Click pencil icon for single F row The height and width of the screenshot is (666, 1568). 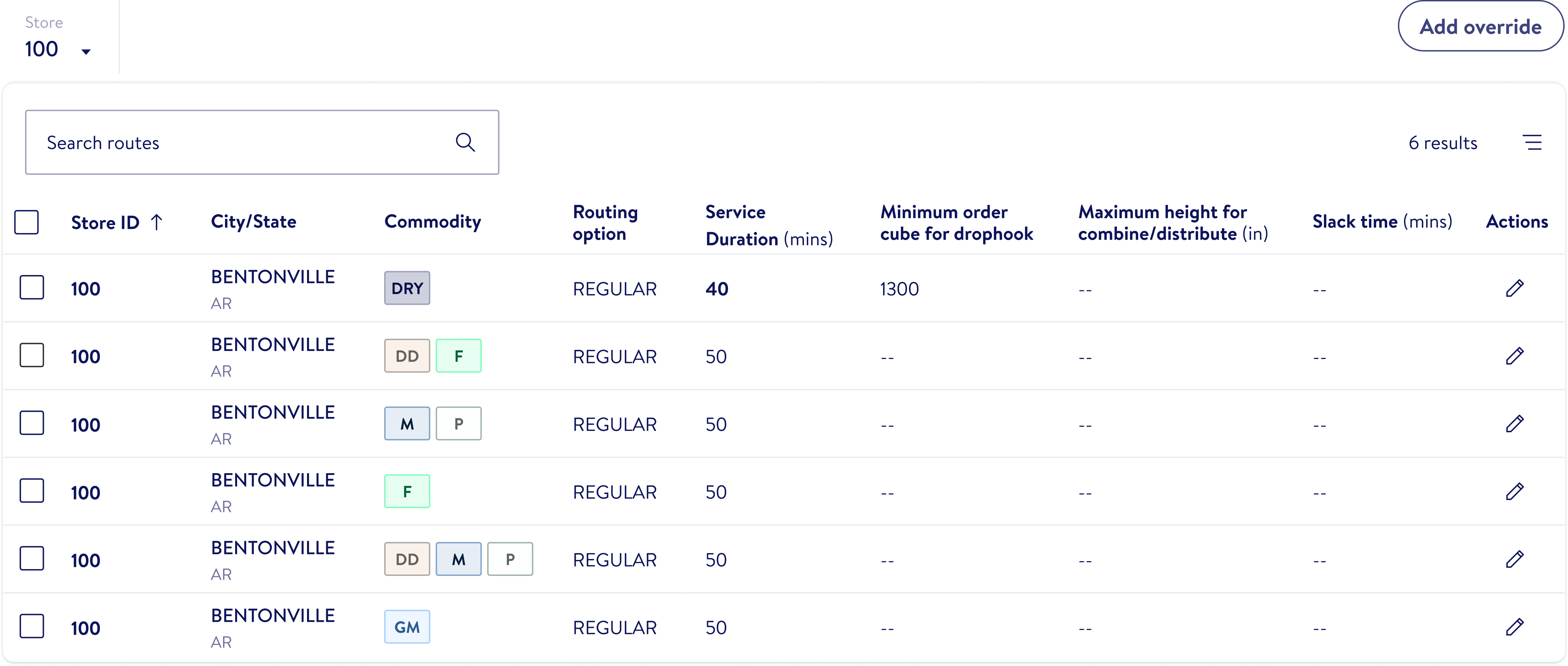[x=1514, y=491]
